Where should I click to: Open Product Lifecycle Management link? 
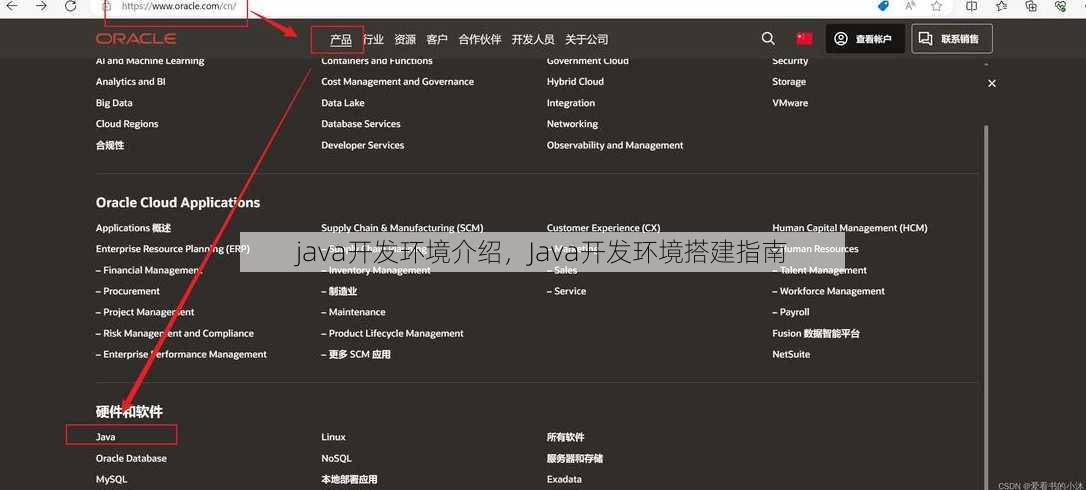click(392, 333)
